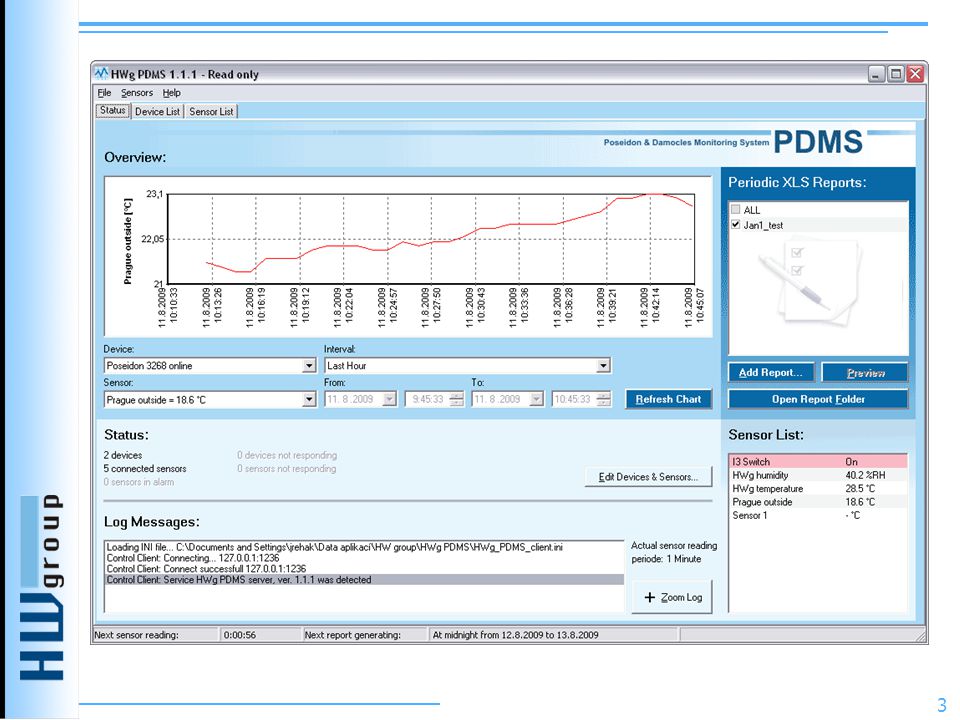Select the Loading INI file log line

pos(364,547)
